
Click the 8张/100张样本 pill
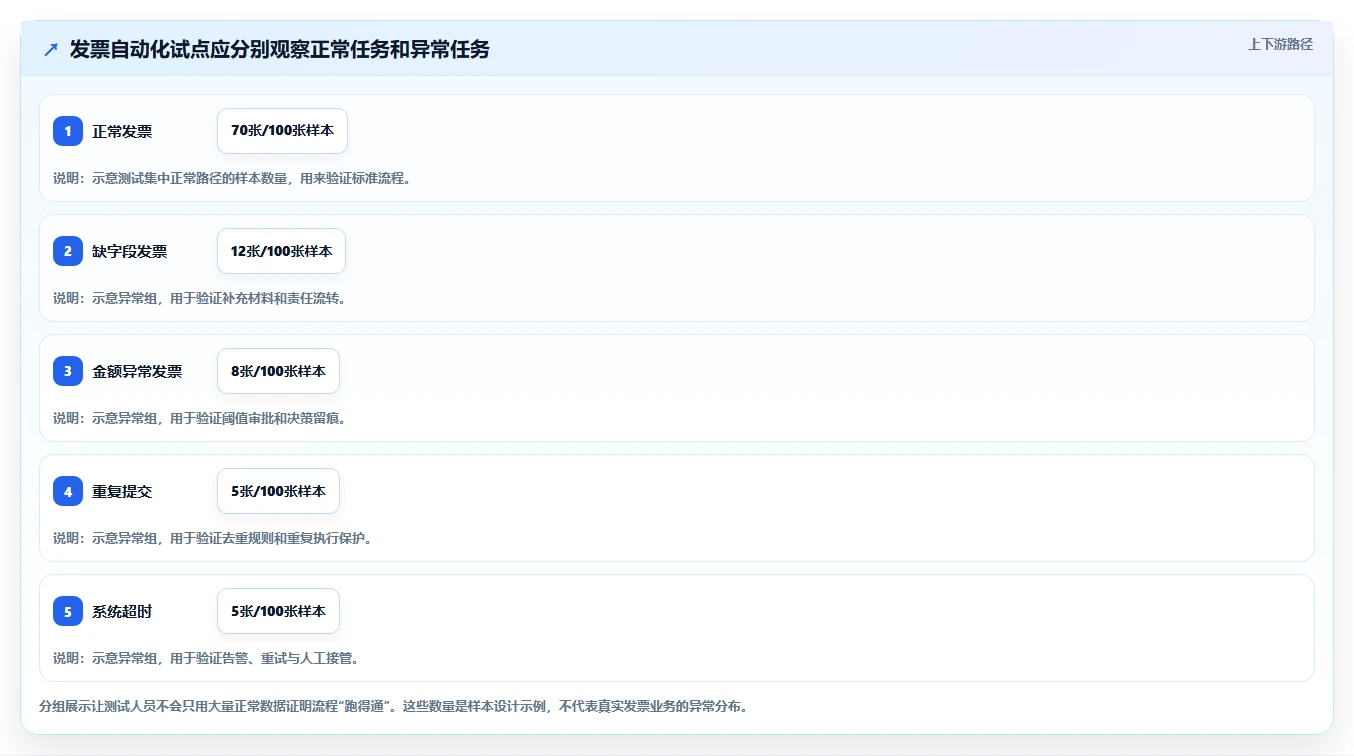click(278, 371)
